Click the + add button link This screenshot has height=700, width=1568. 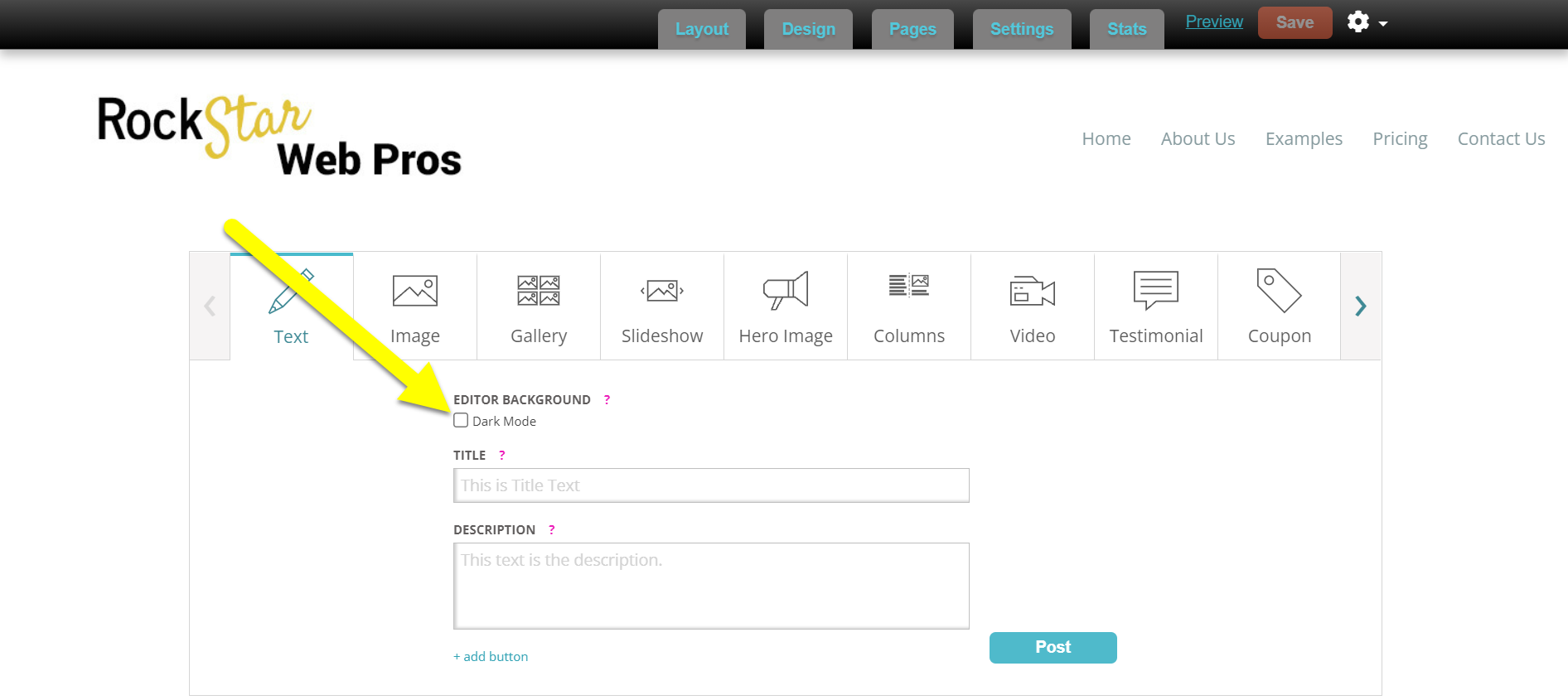click(491, 656)
